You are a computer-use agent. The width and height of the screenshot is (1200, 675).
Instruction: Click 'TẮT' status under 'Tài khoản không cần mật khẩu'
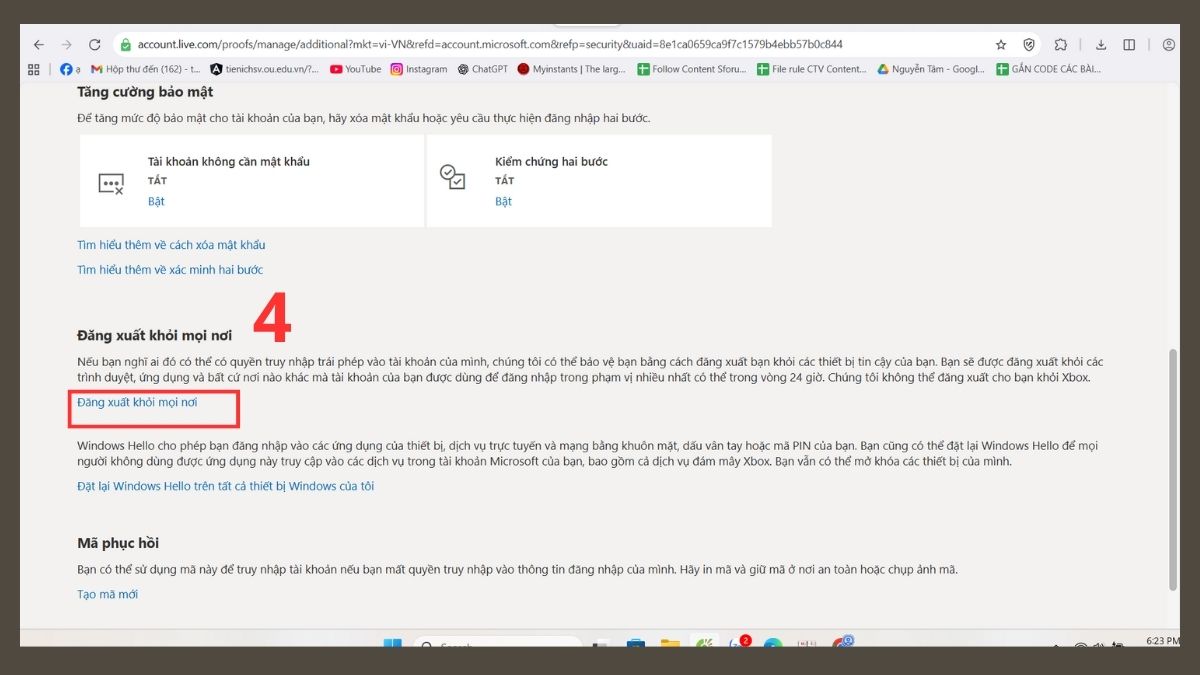tap(157, 181)
